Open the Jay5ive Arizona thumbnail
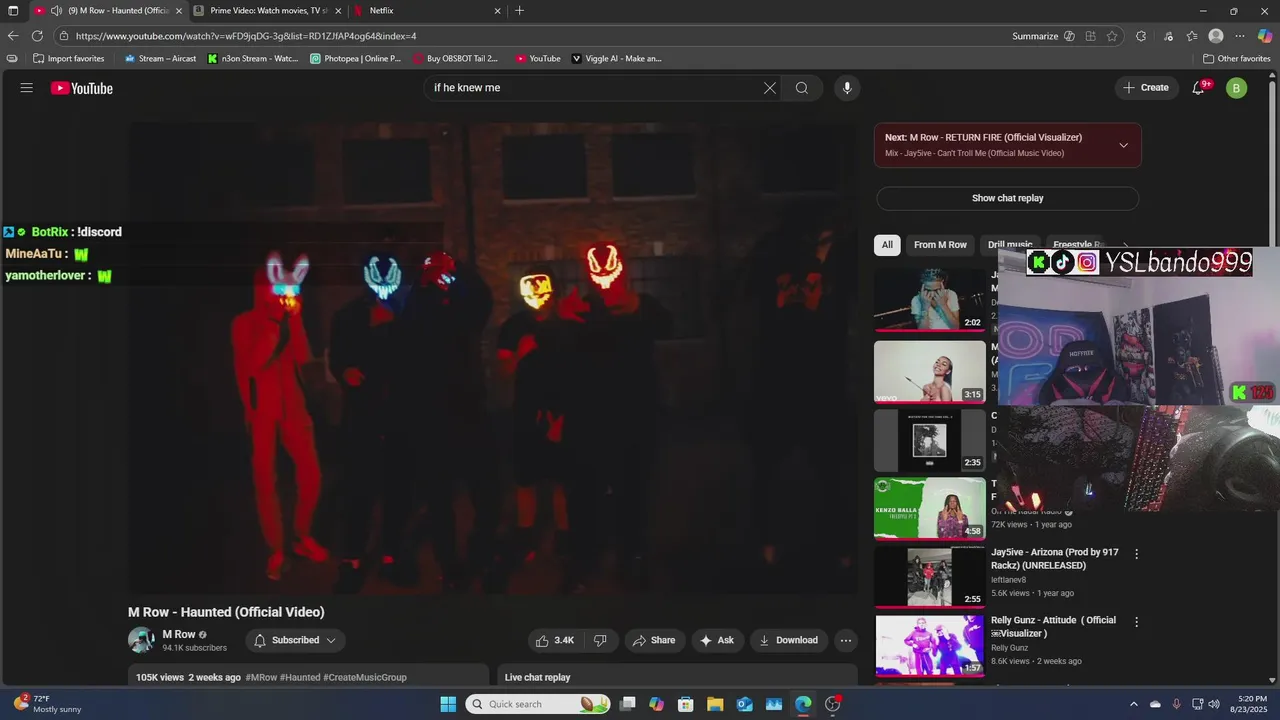 (930, 577)
